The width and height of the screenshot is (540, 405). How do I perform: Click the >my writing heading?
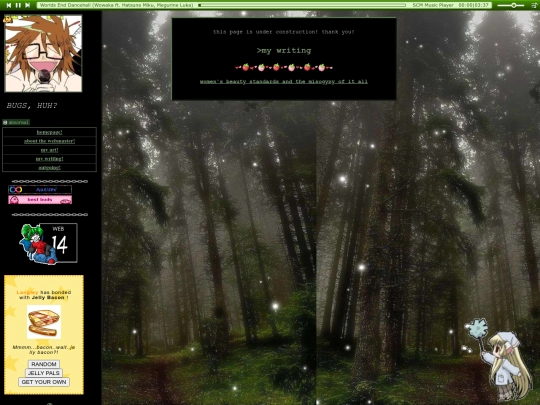pos(284,51)
